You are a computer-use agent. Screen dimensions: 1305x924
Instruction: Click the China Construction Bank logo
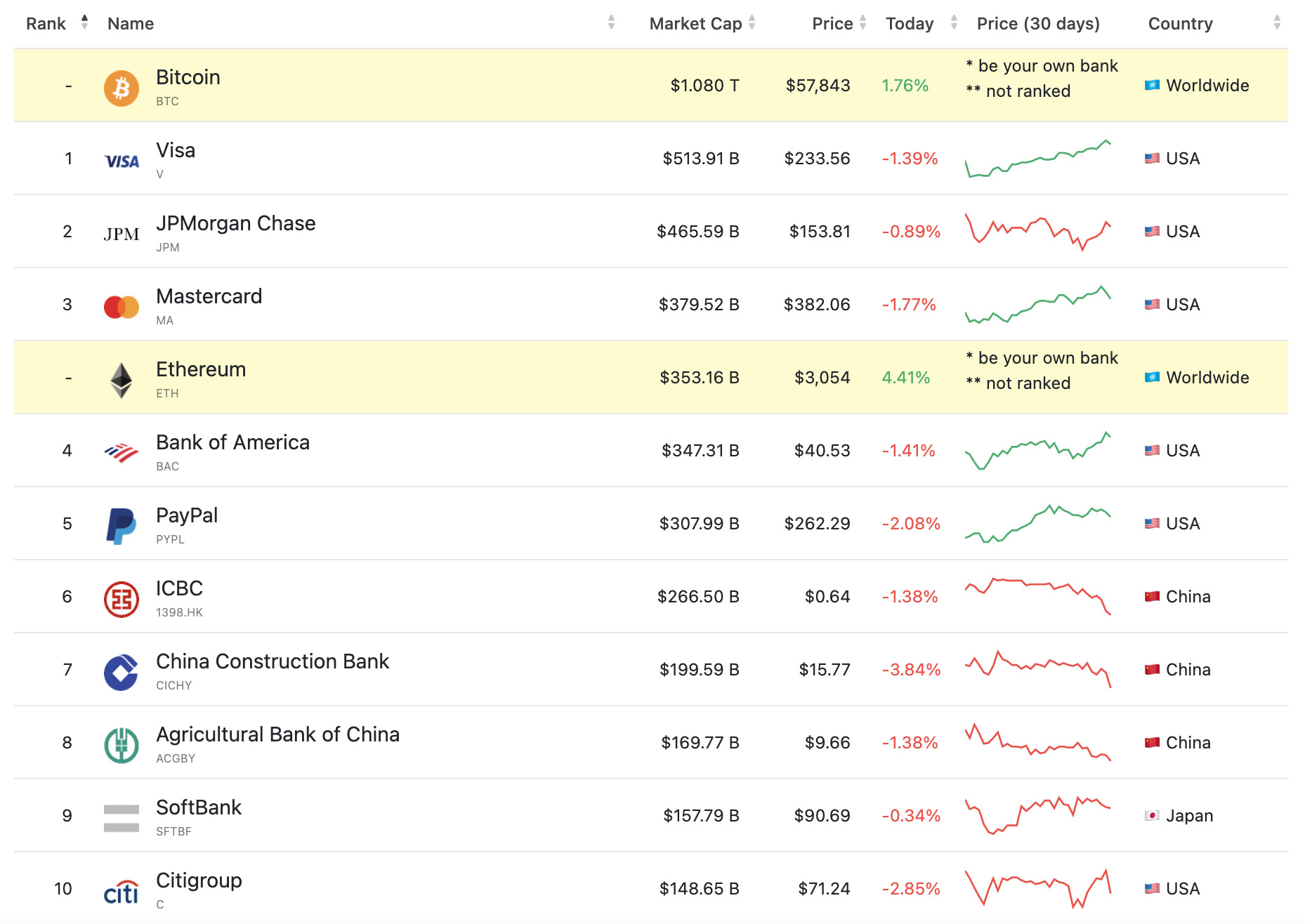pyautogui.click(x=122, y=672)
